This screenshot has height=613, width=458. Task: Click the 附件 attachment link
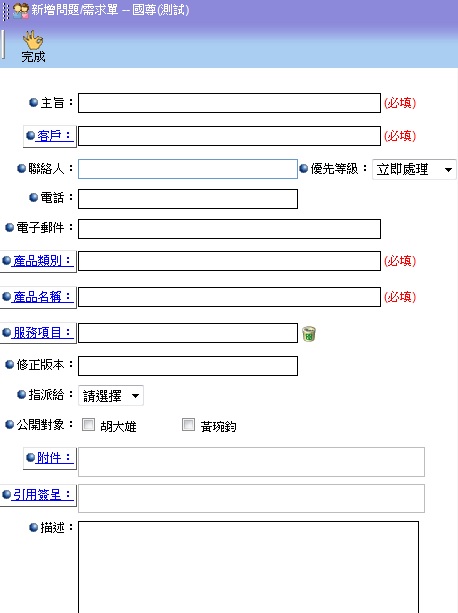tap(50, 458)
